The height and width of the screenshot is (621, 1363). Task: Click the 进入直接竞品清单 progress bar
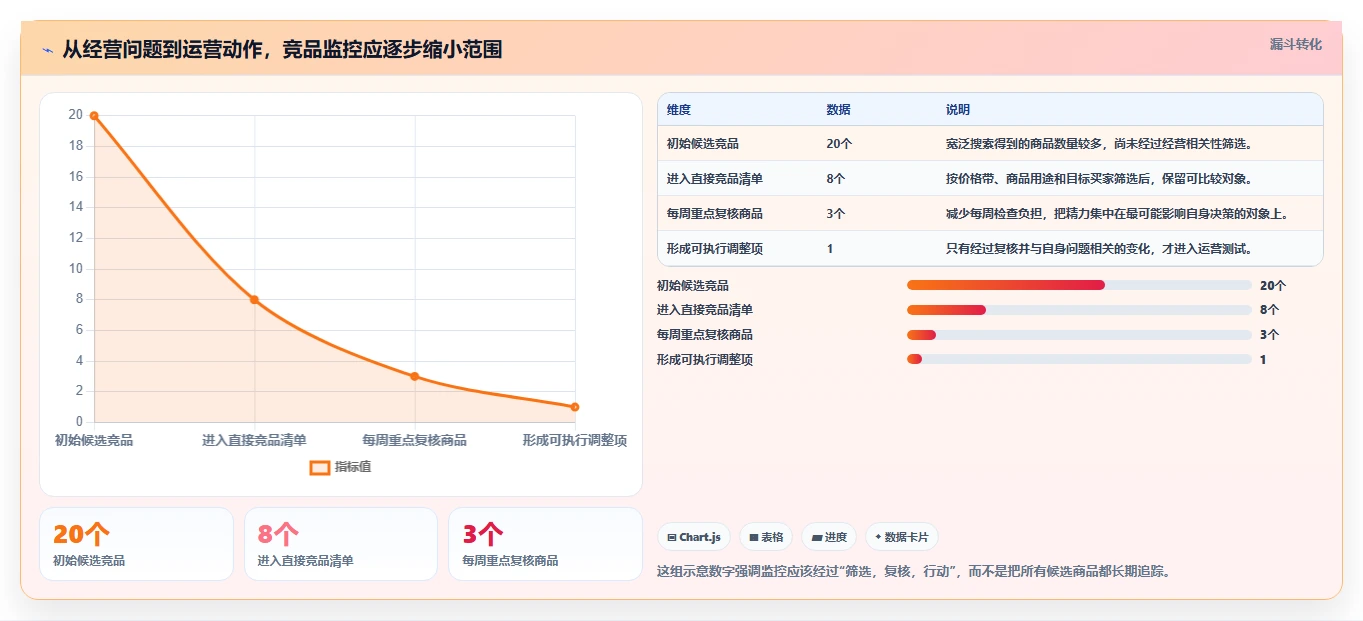pyautogui.click(x=1079, y=310)
